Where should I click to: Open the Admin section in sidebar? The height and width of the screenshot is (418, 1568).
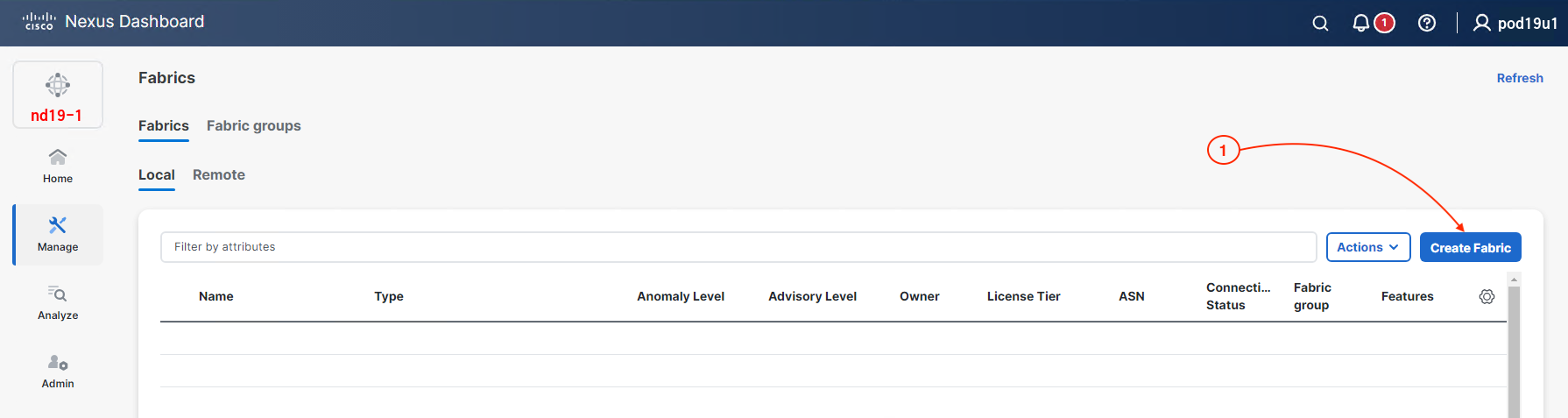(x=58, y=371)
